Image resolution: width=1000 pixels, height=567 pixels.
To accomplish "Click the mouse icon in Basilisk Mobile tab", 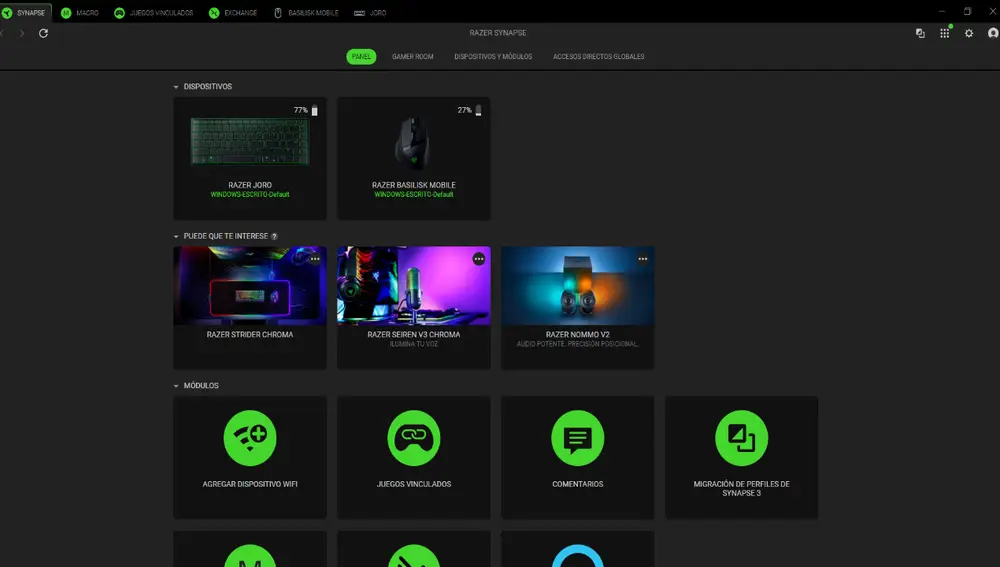I will 278,13.
